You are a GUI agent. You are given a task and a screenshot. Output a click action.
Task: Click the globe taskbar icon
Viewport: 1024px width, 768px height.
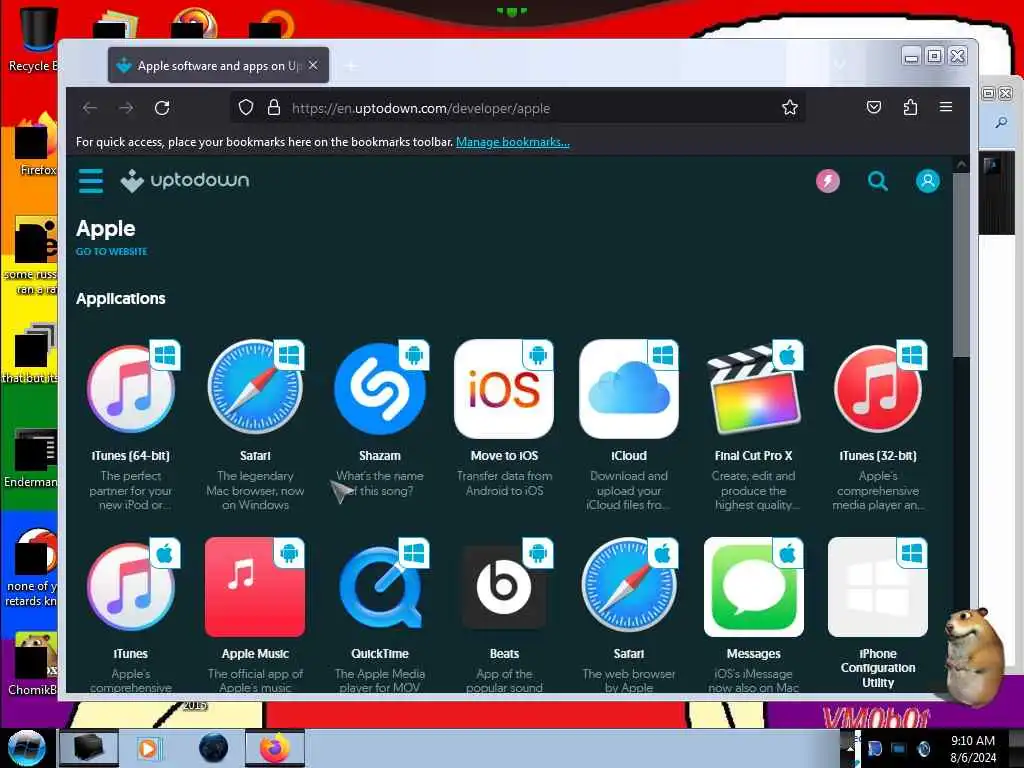pos(214,748)
